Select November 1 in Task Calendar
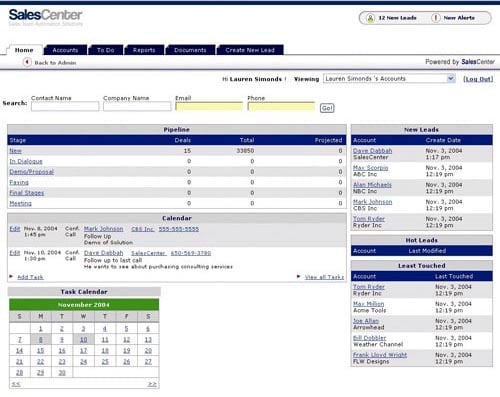The height and width of the screenshot is (397, 500). click(41, 329)
